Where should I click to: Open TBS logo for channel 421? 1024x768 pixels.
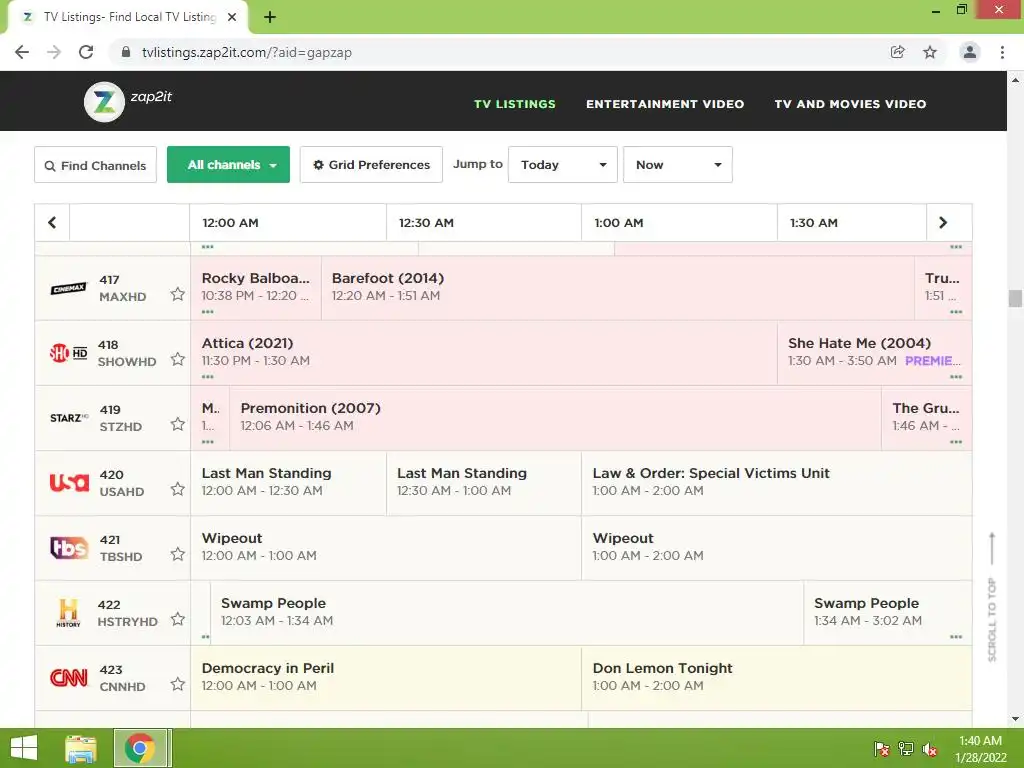tap(69, 547)
